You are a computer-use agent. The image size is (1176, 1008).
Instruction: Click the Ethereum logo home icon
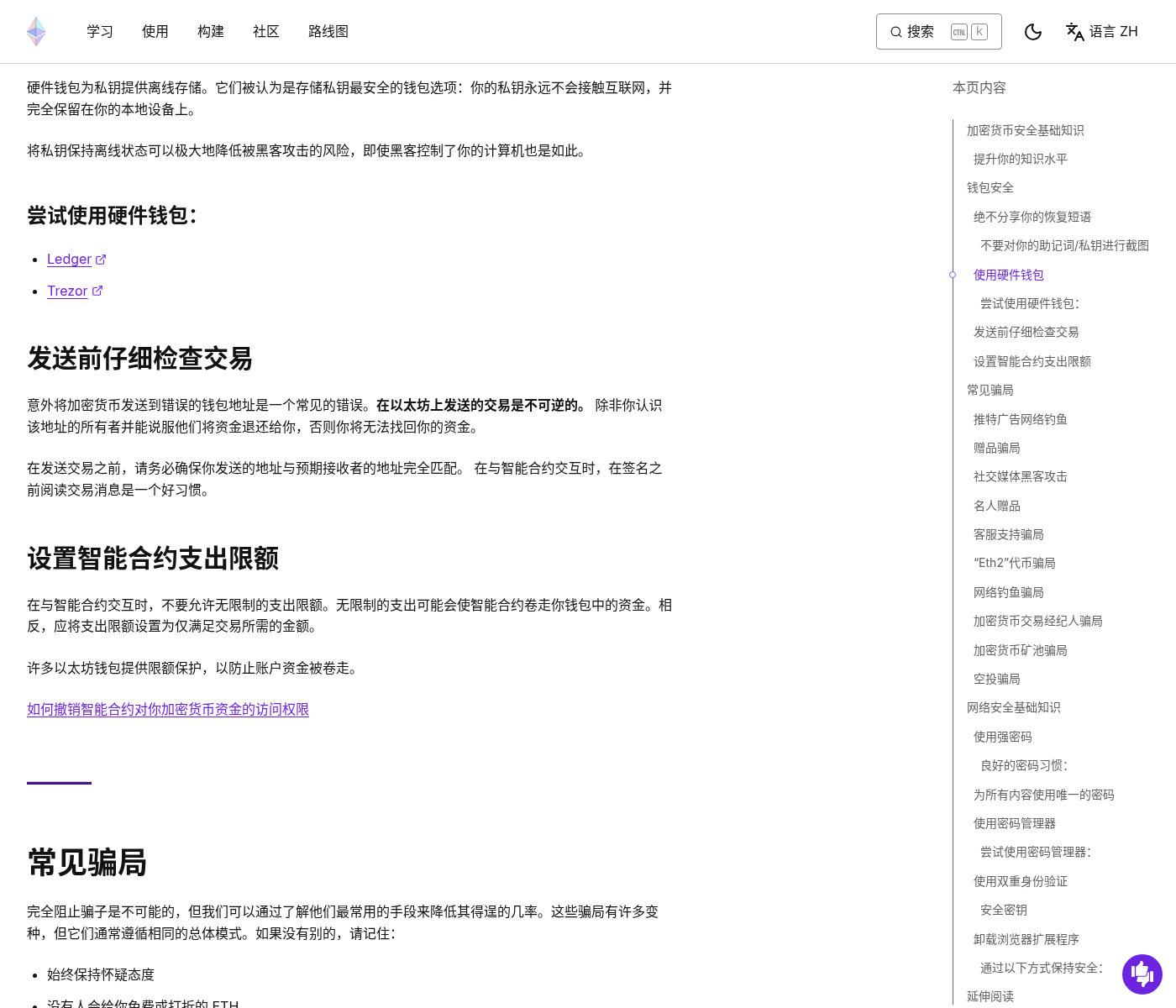[x=36, y=32]
